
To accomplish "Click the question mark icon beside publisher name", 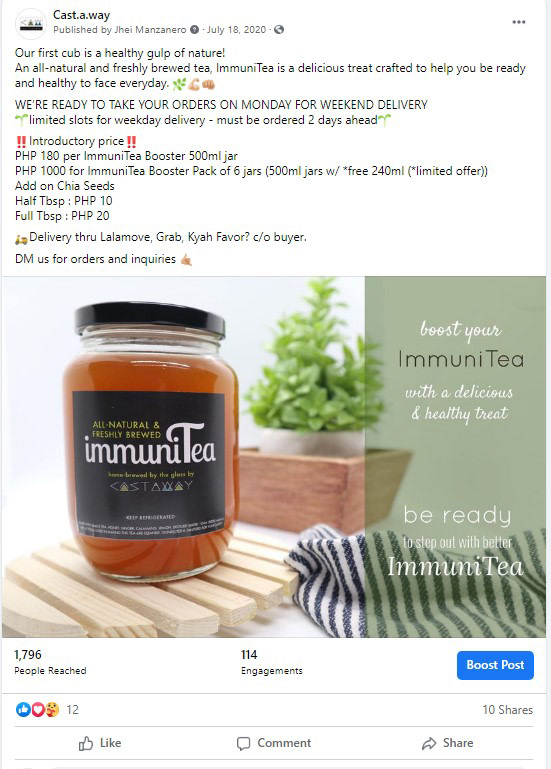I will pyautogui.click(x=194, y=29).
